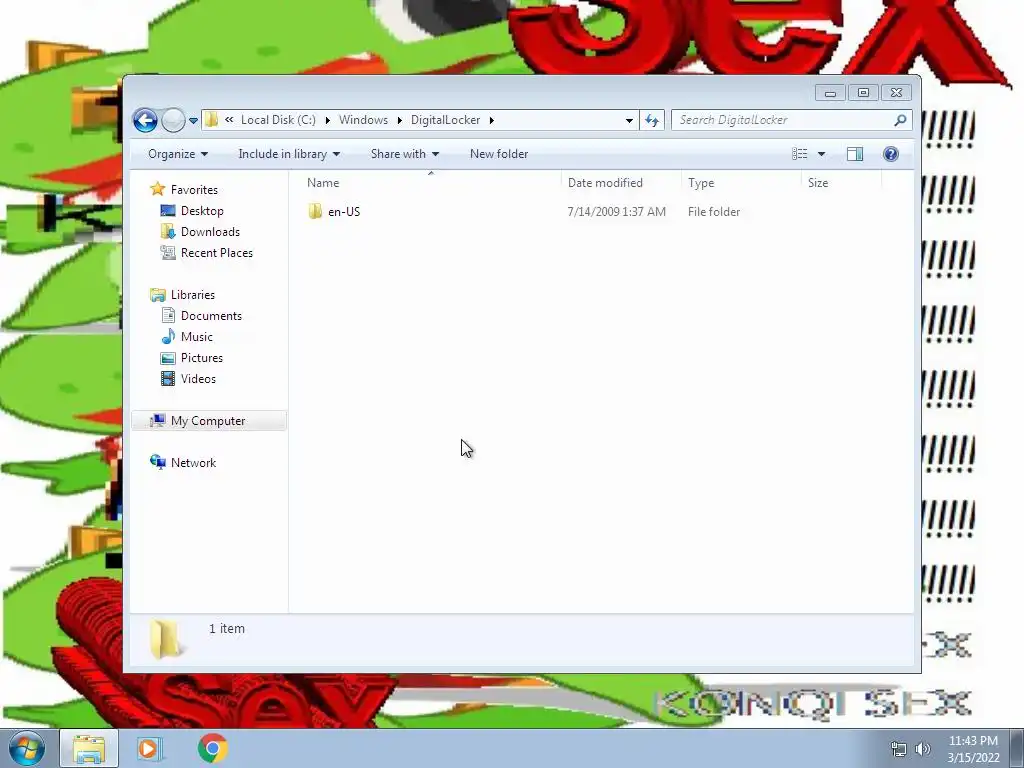This screenshot has width=1024, height=768.
Task: Open Include in library menu
Action: click(x=289, y=154)
